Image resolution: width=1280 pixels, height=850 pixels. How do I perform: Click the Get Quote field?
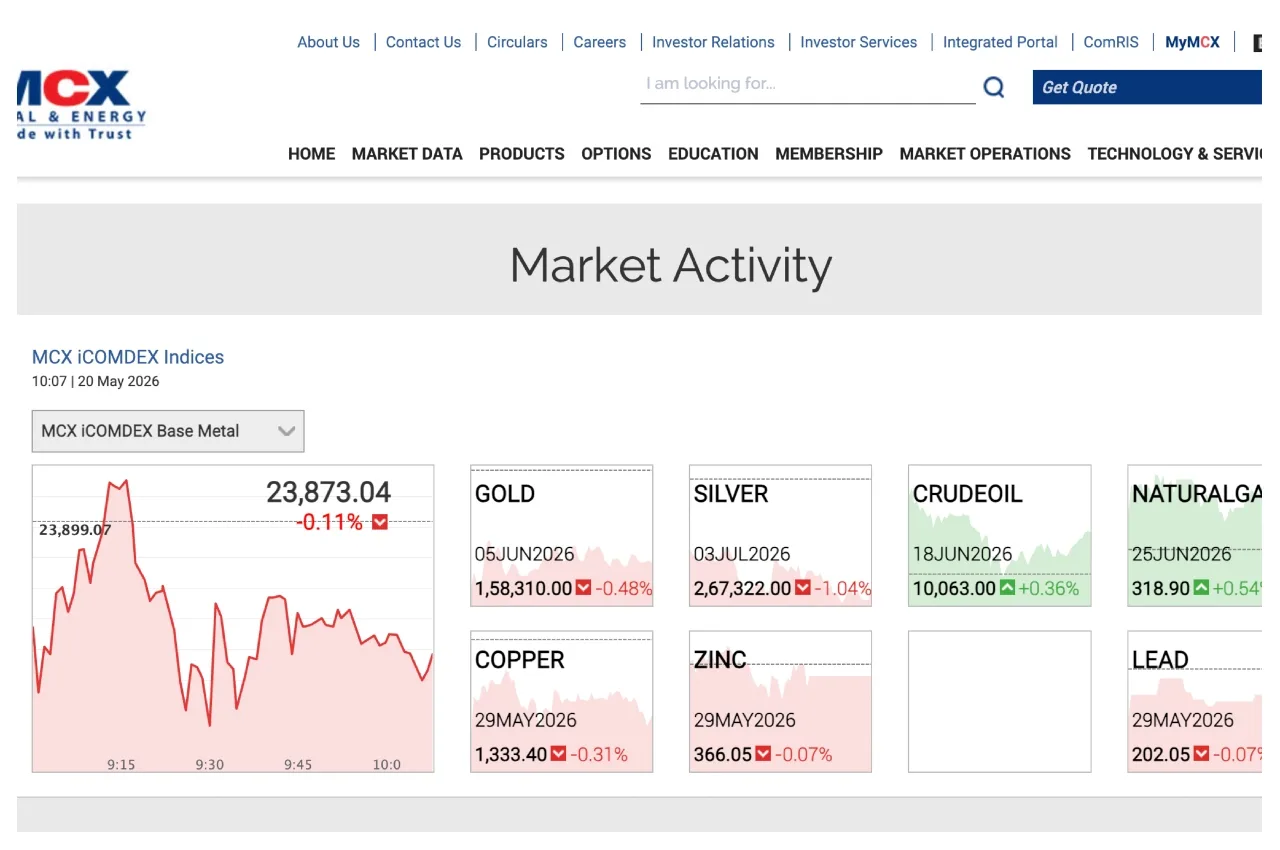click(1147, 87)
